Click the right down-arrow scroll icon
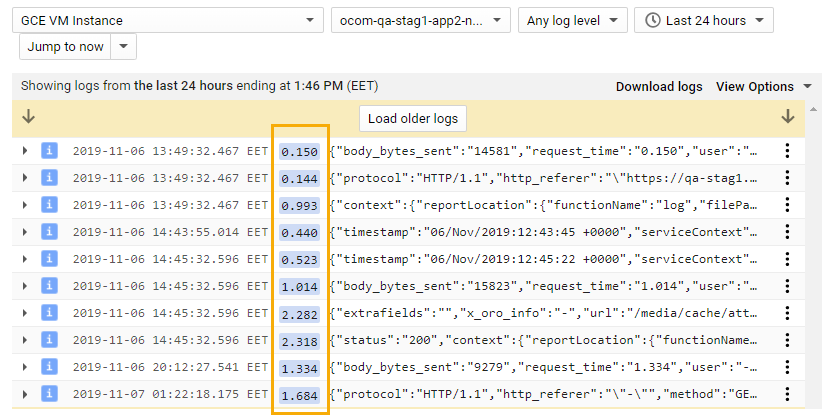The height and width of the screenshot is (415, 837). pyautogui.click(x=788, y=118)
